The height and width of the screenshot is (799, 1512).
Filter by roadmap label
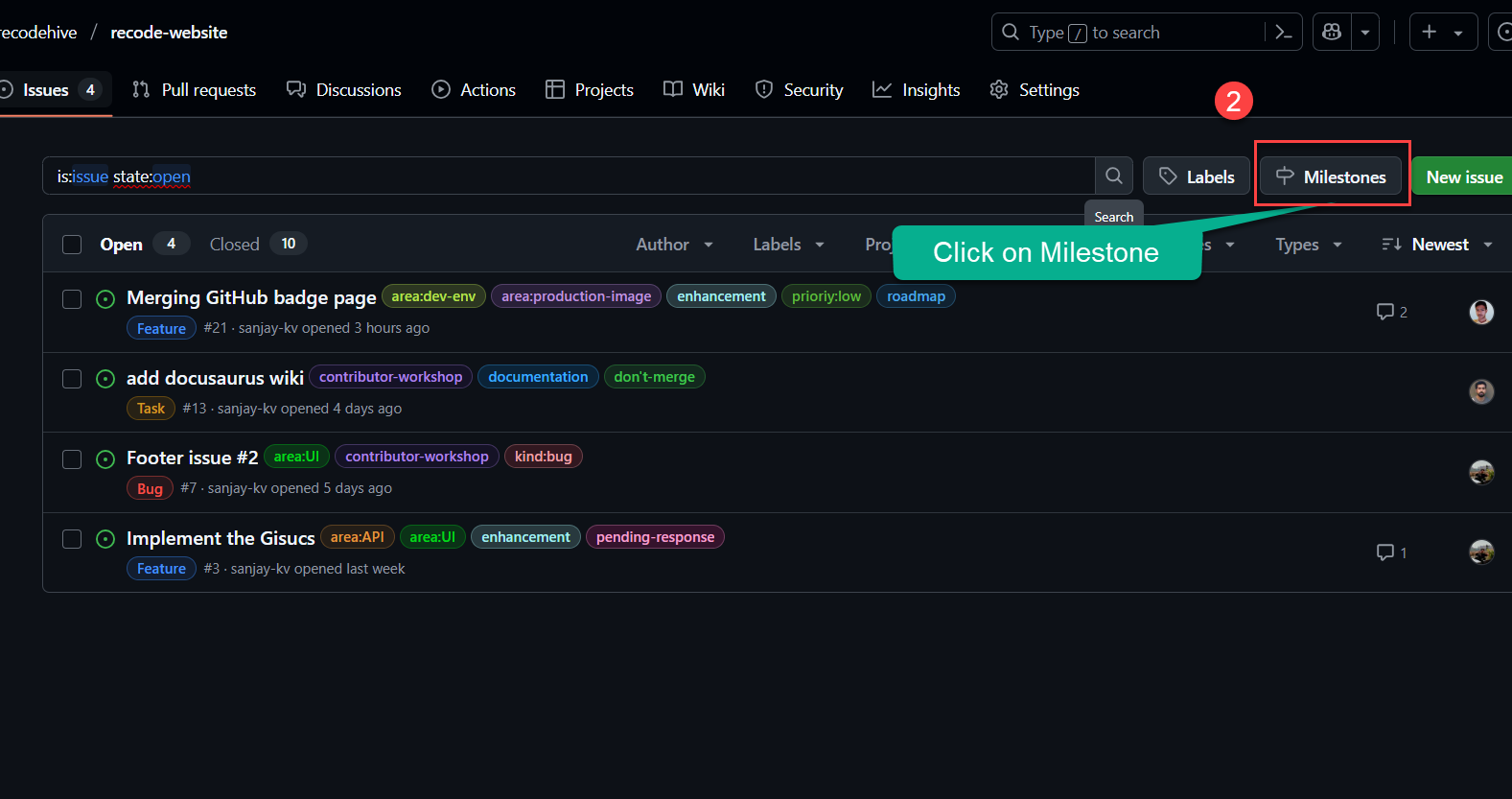pyautogui.click(x=916, y=296)
